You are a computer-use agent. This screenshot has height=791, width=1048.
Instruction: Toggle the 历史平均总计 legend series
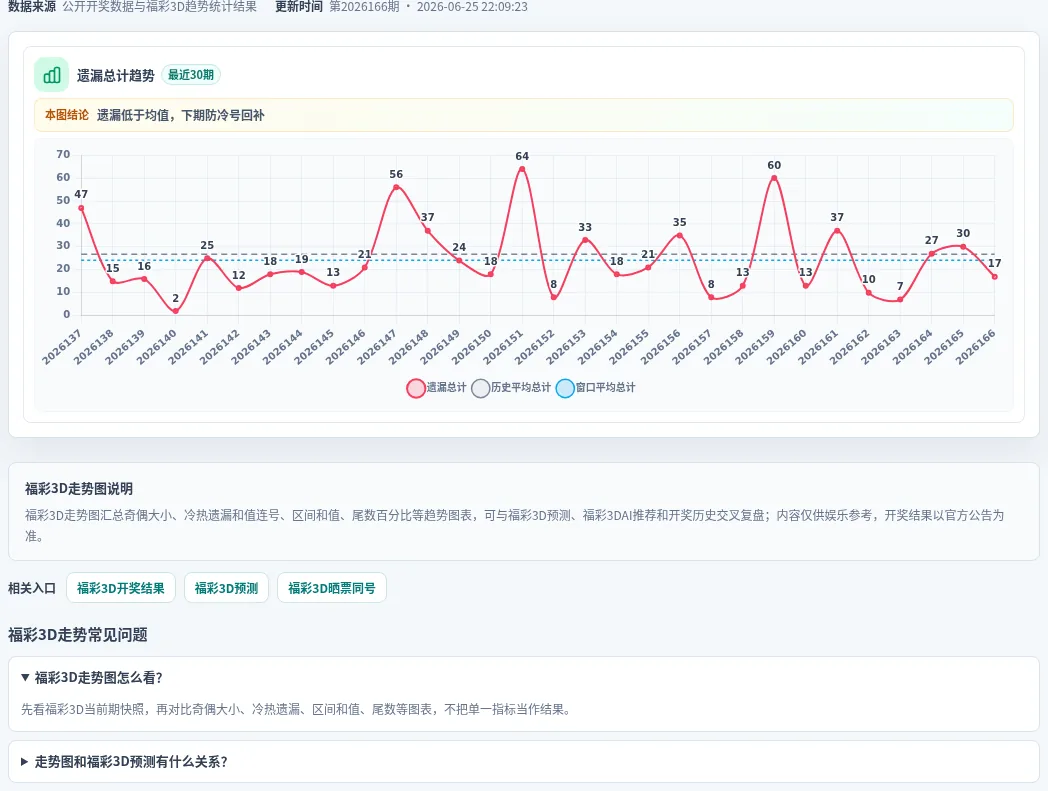(511, 388)
